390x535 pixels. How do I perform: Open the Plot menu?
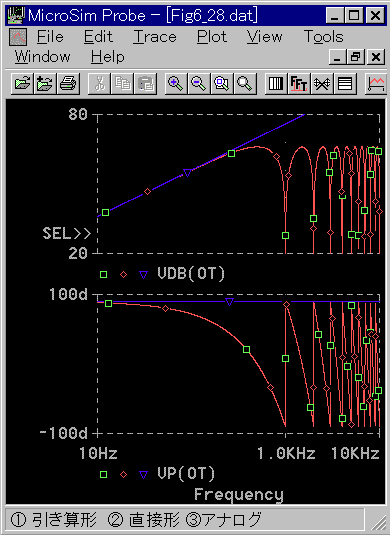(x=212, y=37)
